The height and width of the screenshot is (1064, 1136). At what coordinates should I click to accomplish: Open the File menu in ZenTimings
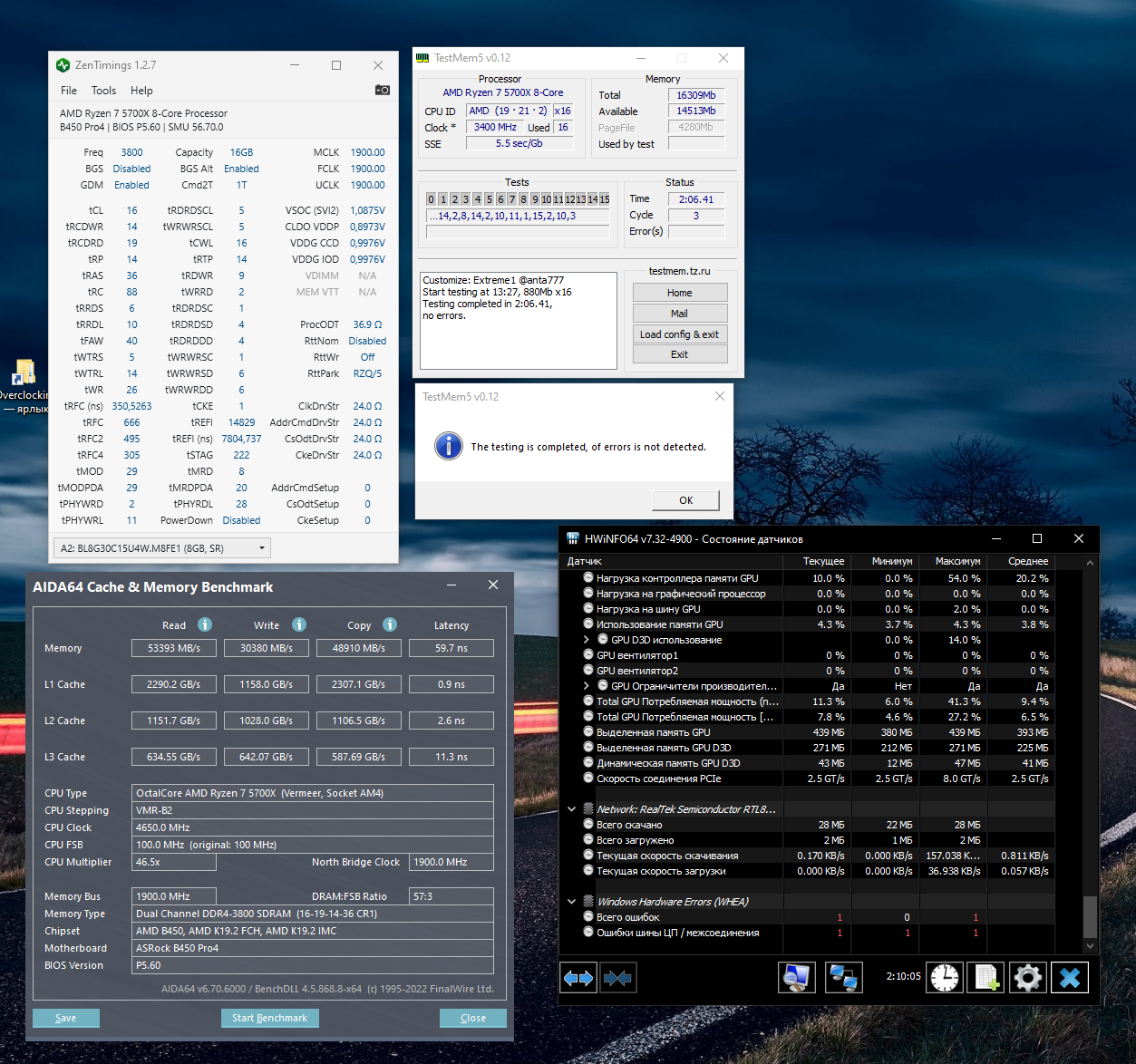point(69,91)
